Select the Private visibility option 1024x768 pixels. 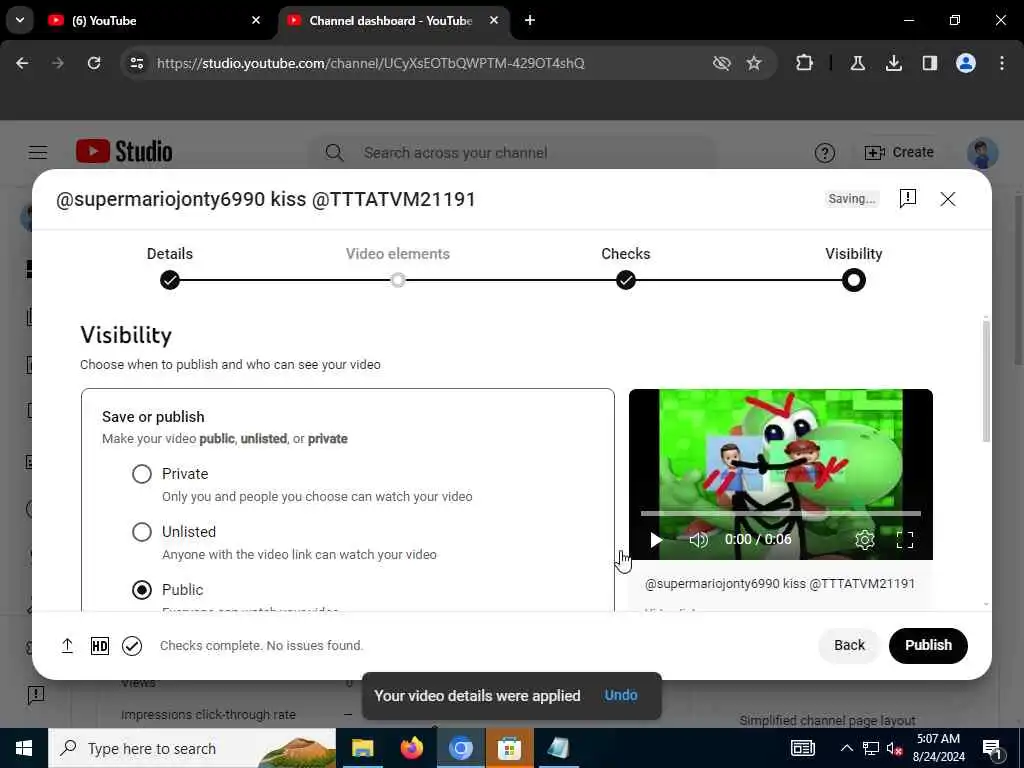[142, 473]
